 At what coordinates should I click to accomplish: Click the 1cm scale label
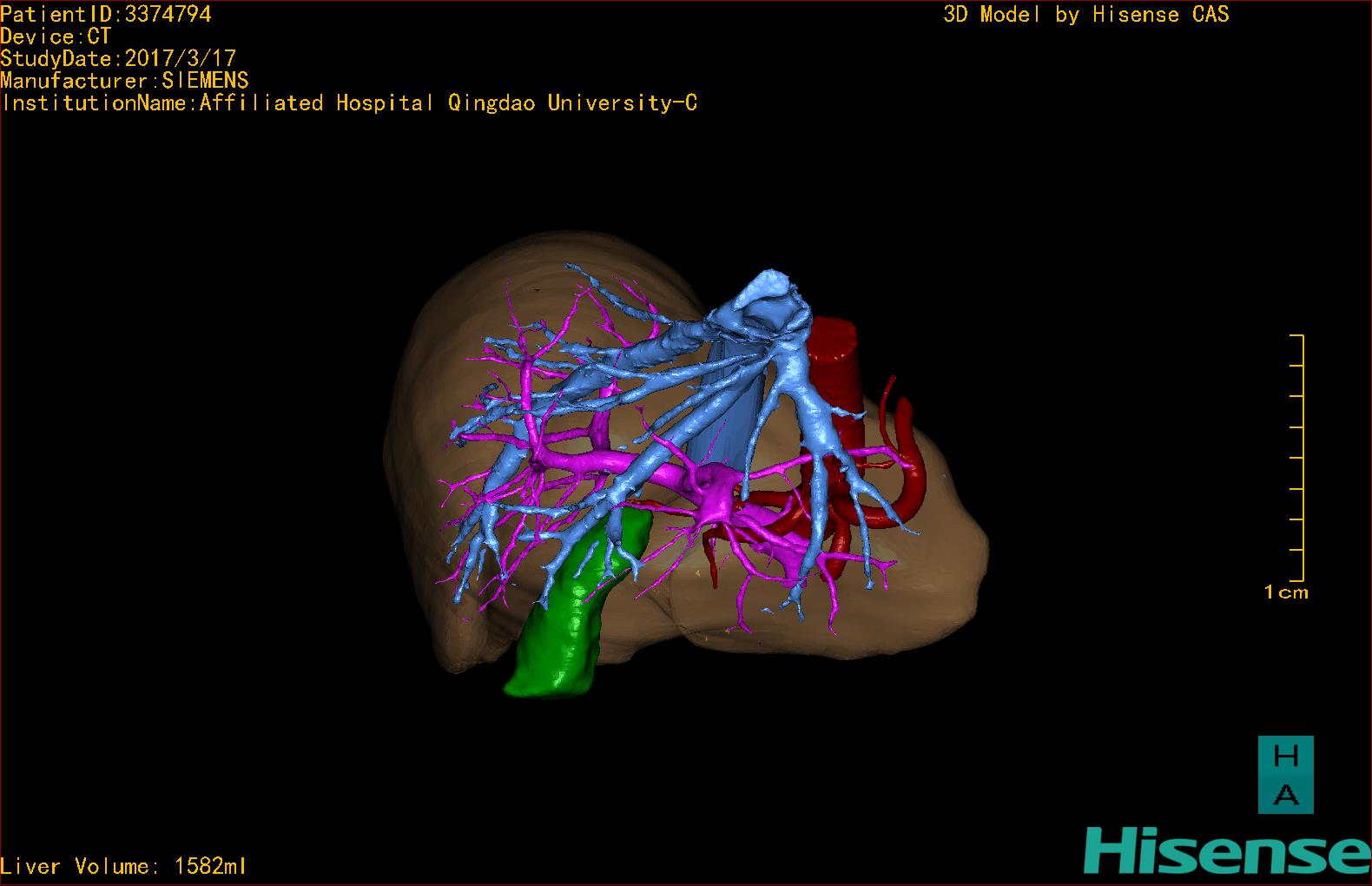point(1286,592)
